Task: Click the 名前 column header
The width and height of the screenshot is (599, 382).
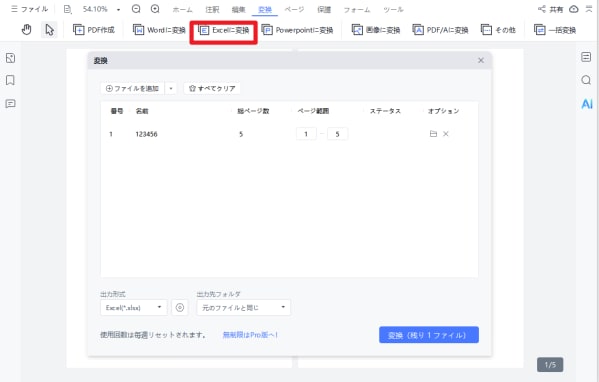Action: point(142,111)
